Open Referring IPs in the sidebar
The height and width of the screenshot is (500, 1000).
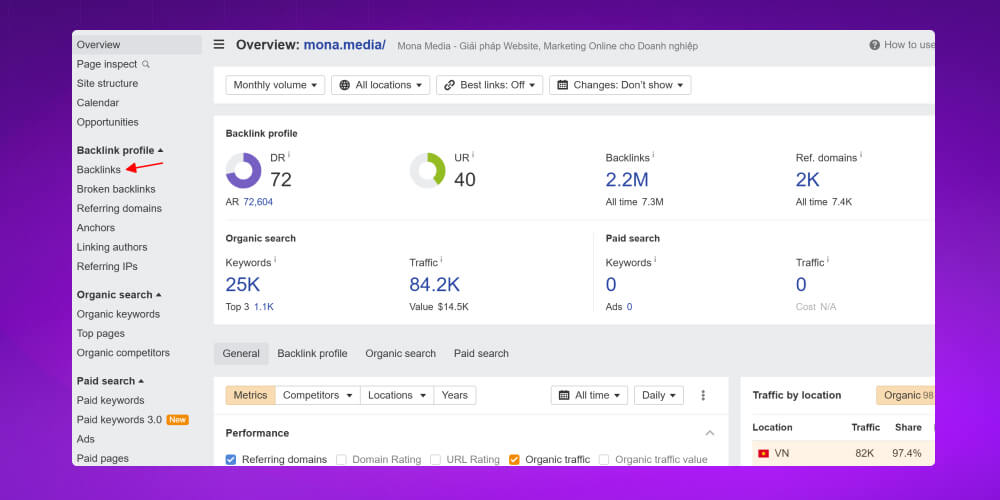coord(107,267)
